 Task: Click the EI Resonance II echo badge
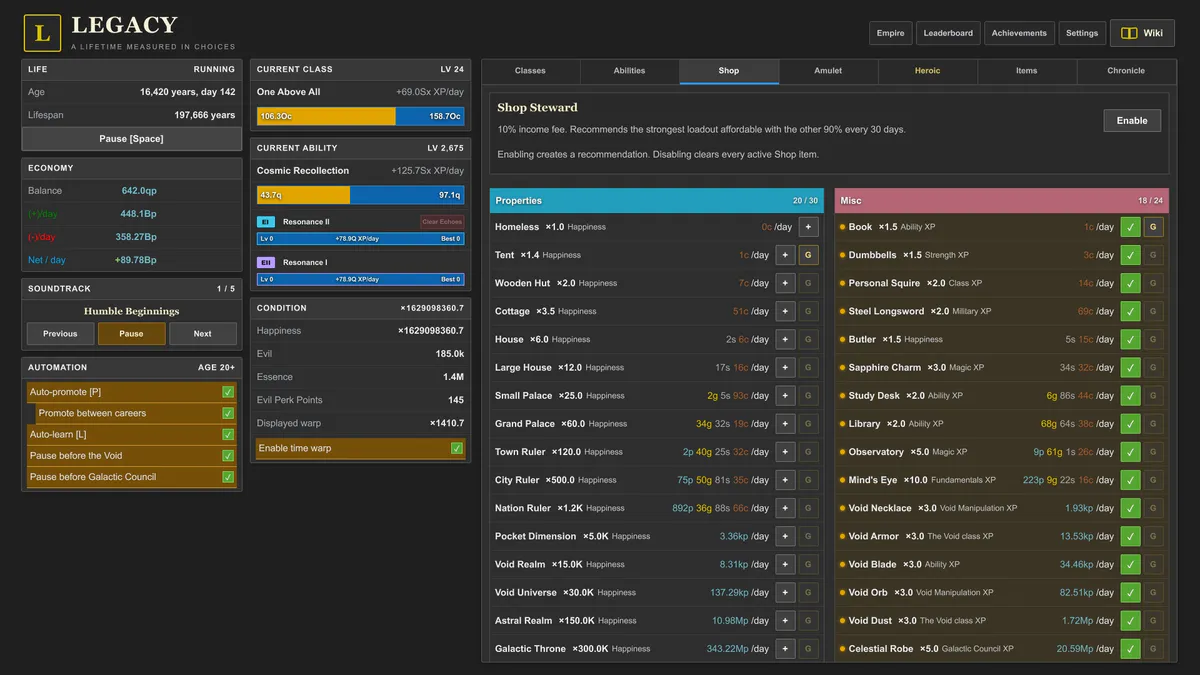[266, 222]
